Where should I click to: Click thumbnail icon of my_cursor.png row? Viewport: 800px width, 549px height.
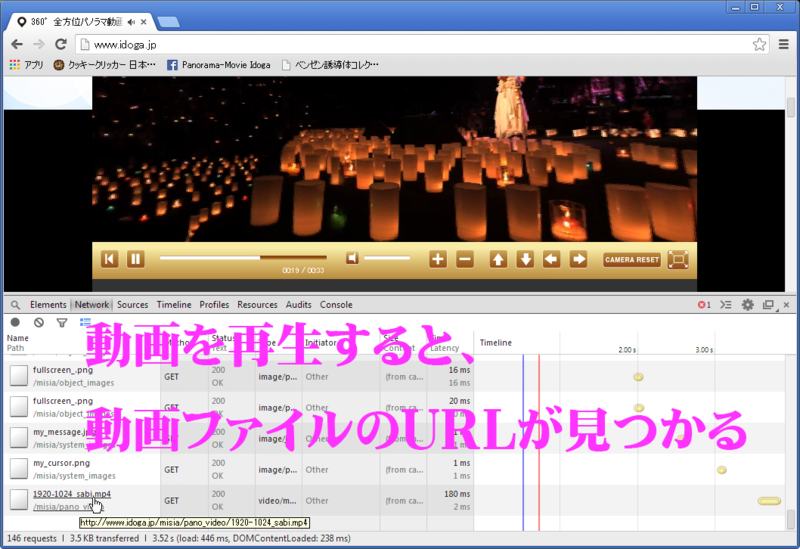19,468
